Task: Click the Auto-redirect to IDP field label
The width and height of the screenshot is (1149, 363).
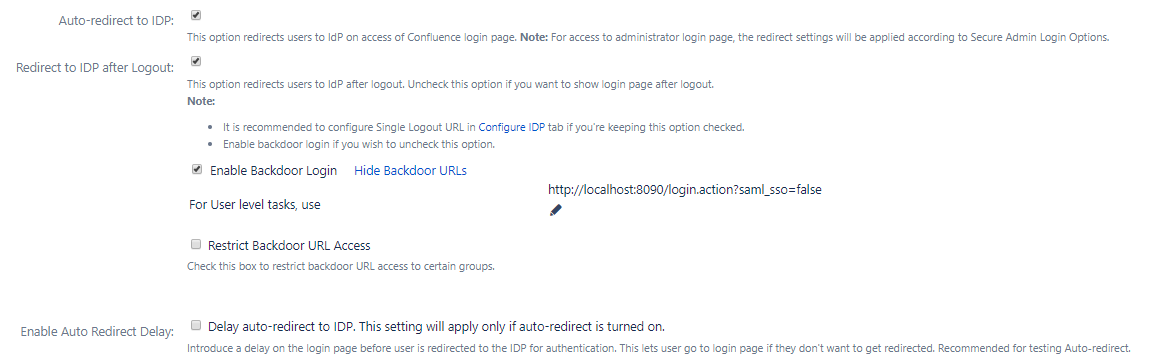Action: tap(116, 21)
